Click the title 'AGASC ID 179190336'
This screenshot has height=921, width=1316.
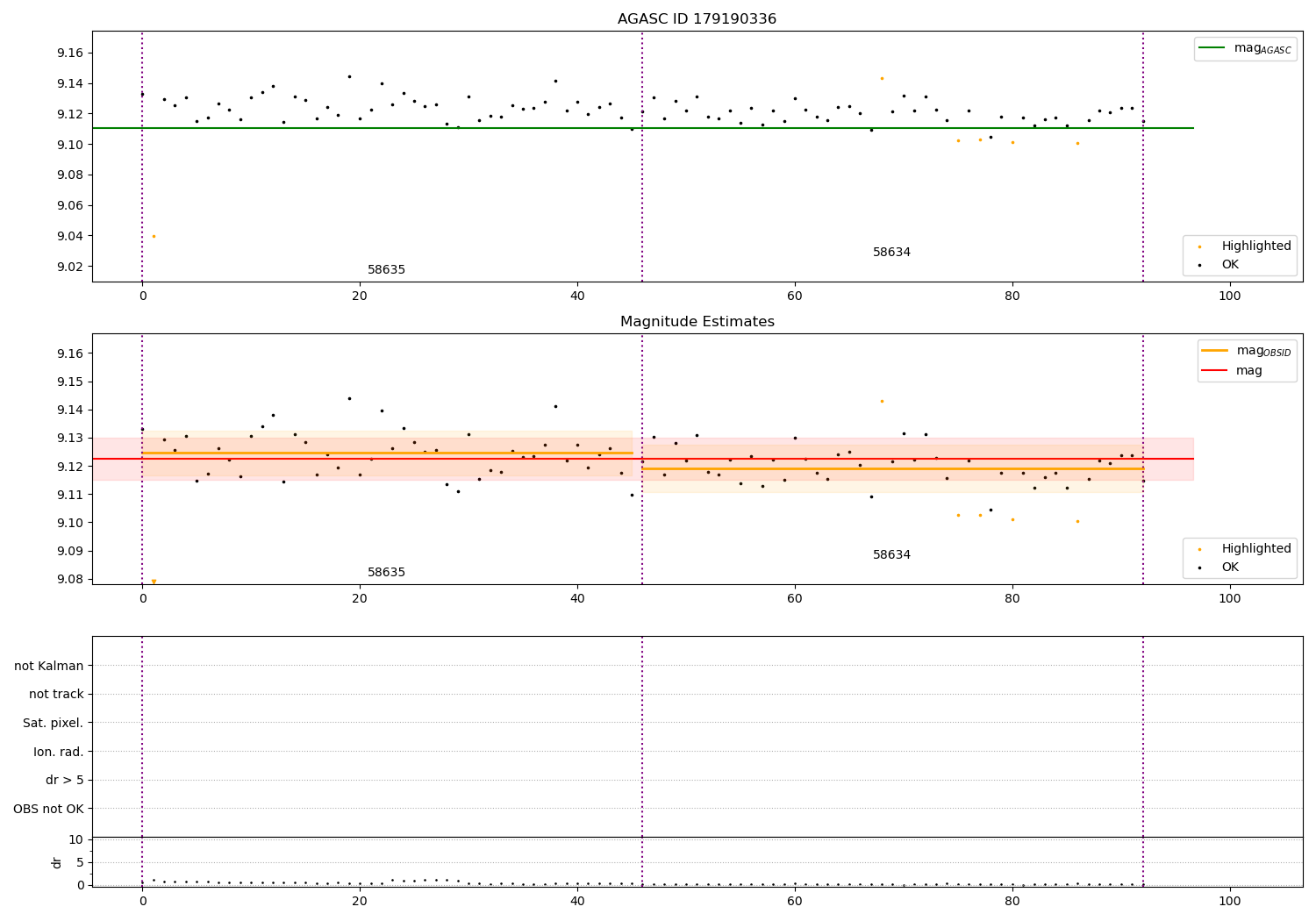click(697, 19)
